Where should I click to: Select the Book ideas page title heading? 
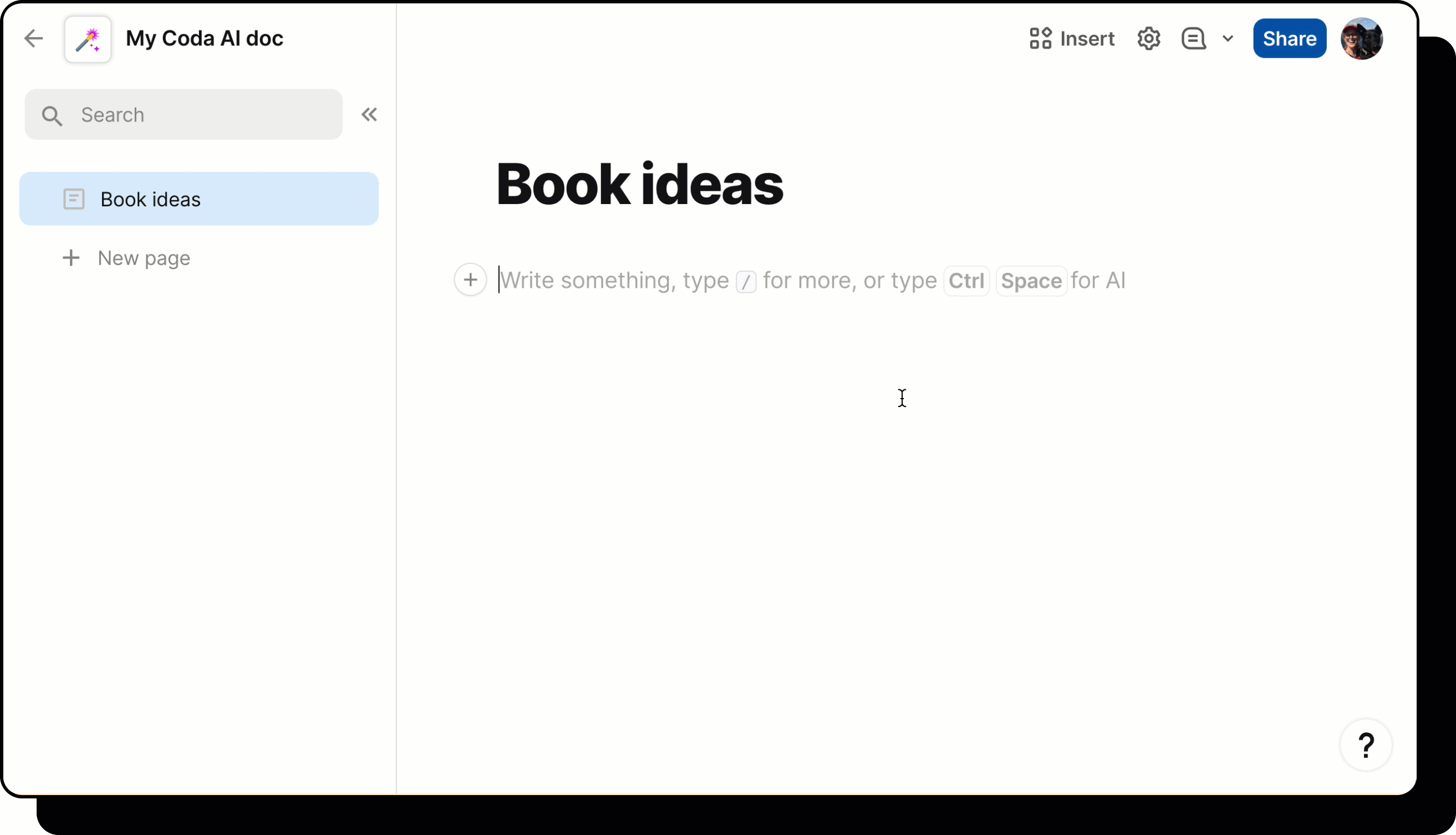pyautogui.click(x=640, y=184)
